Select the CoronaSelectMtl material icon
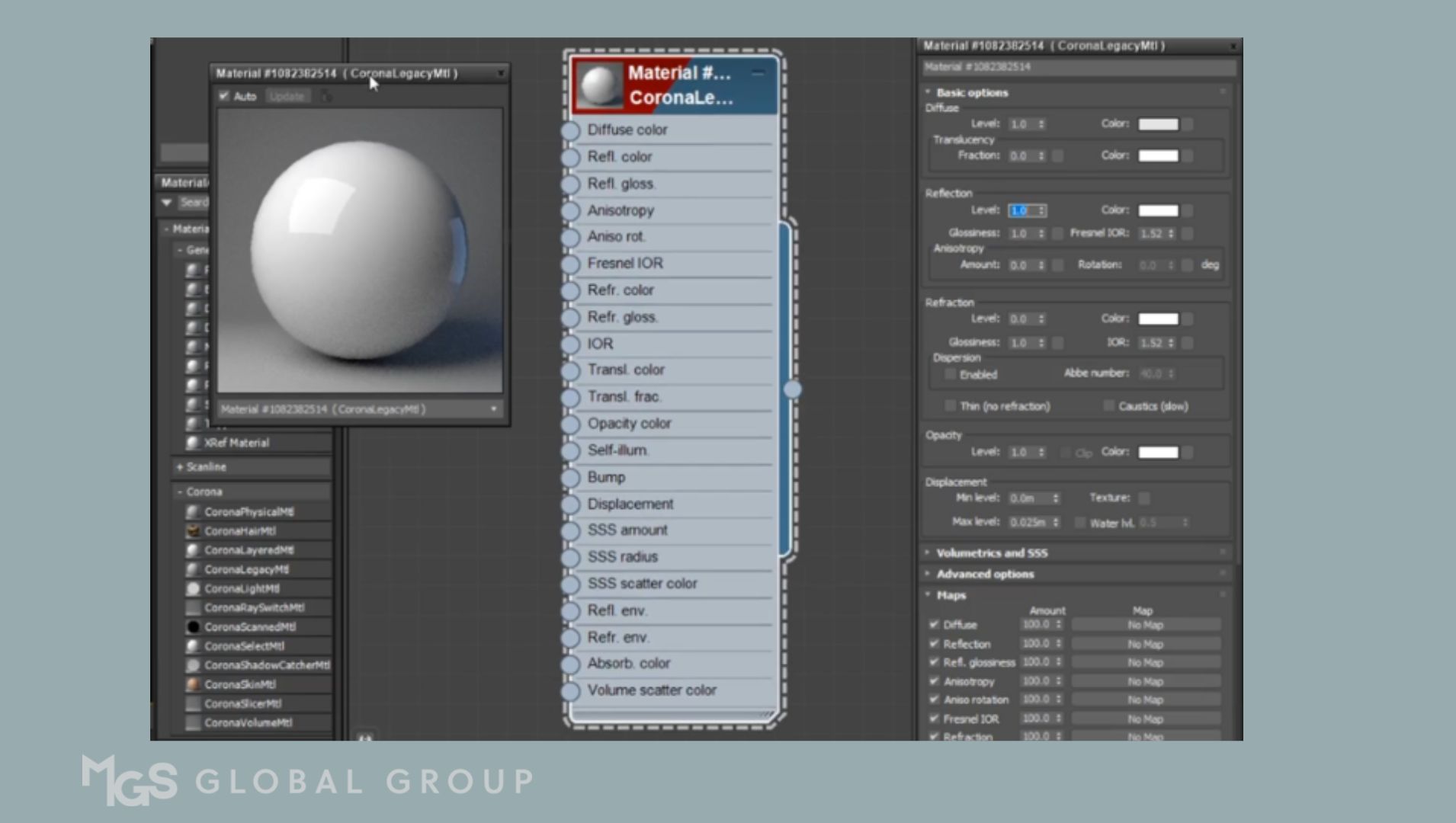1456x823 pixels. pyautogui.click(x=193, y=645)
